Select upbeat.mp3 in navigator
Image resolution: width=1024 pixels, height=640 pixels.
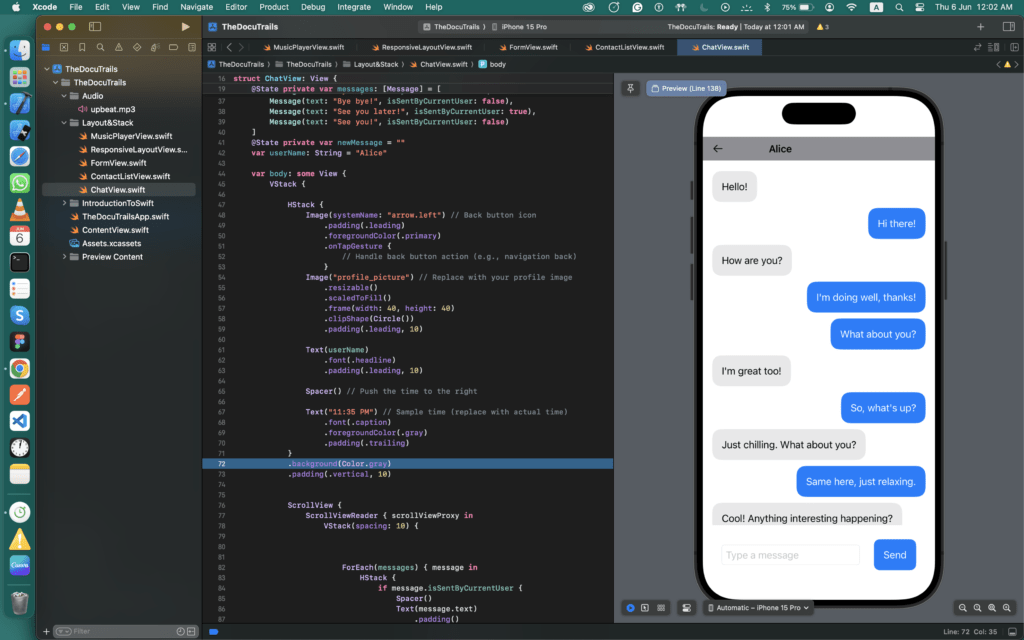click(x=112, y=109)
